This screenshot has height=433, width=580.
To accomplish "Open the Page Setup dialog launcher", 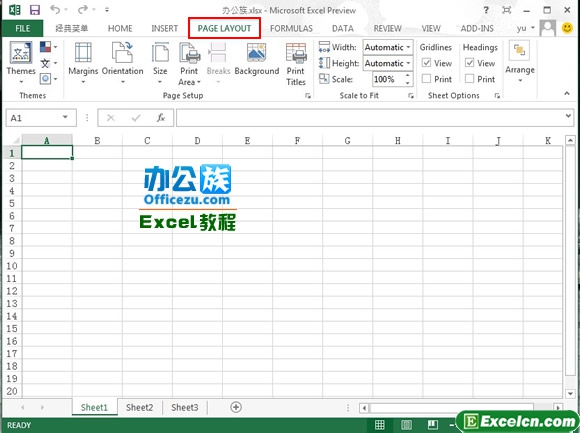I will pyautogui.click(x=308, y=96).
